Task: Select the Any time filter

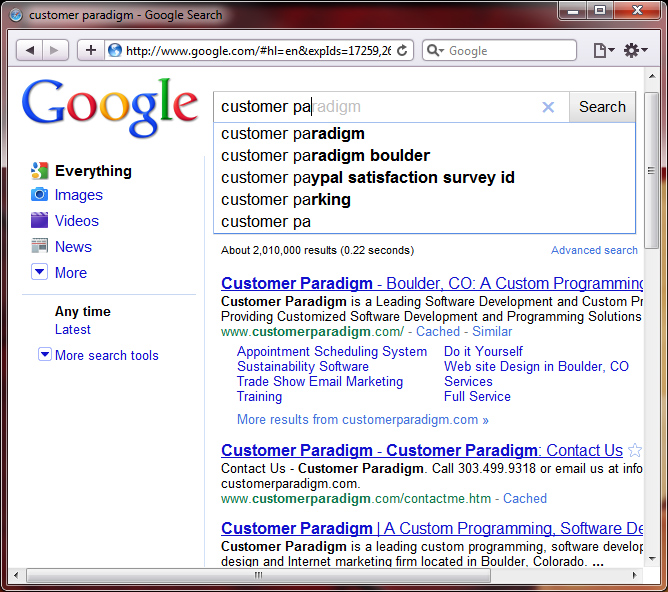Action: click(x=83, y=312)
